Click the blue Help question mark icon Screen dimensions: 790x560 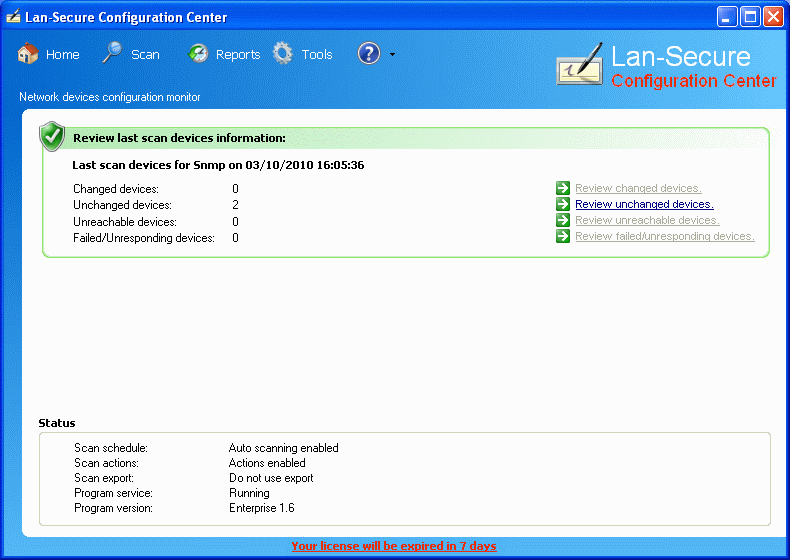click(x=369, y=53)
